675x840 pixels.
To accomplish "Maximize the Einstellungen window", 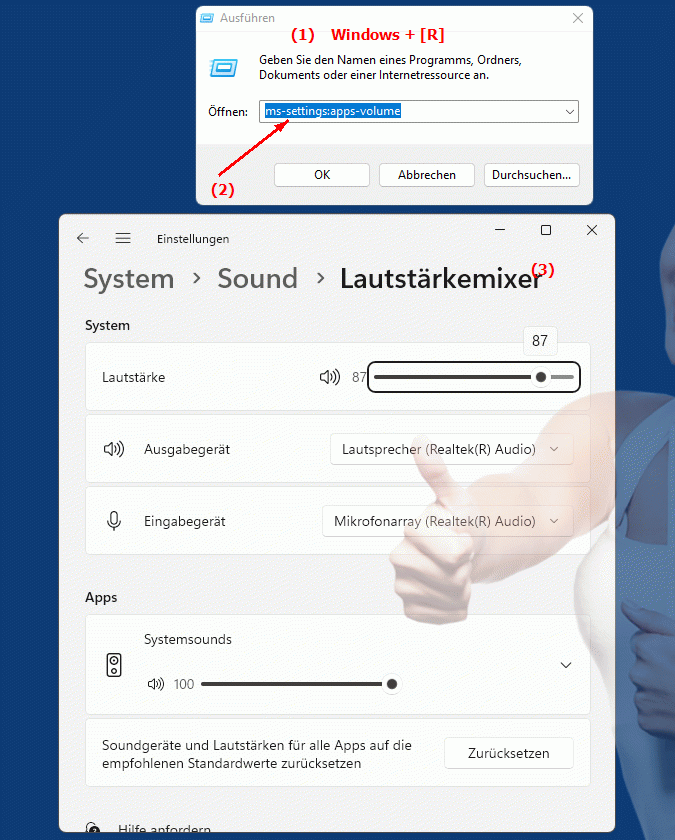I will point(546,230).
